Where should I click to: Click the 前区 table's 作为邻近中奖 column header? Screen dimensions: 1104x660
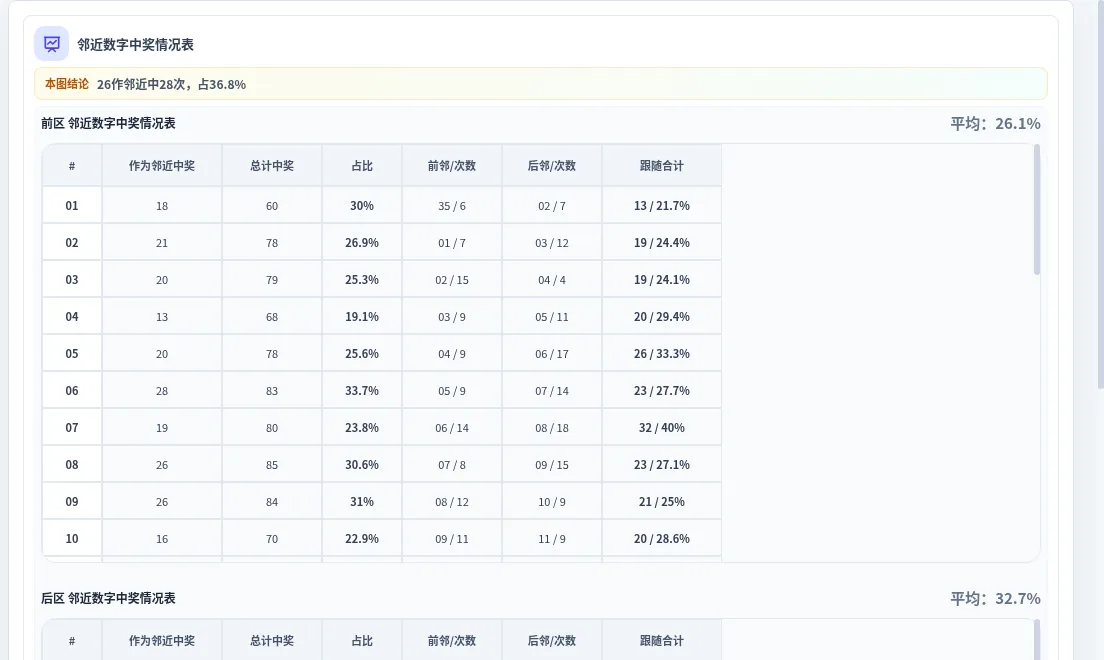[162, 166]
